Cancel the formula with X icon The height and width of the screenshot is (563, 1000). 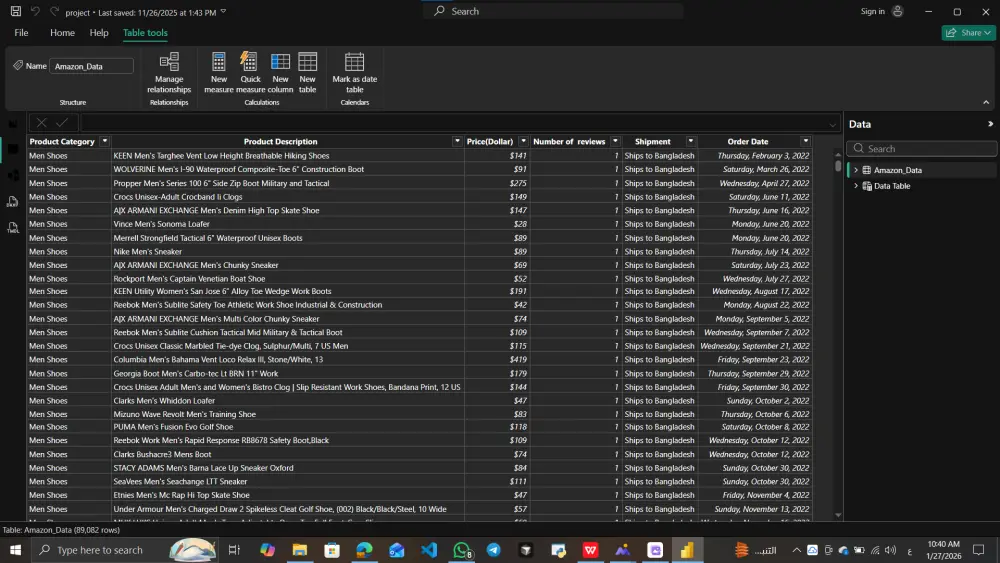41,122
